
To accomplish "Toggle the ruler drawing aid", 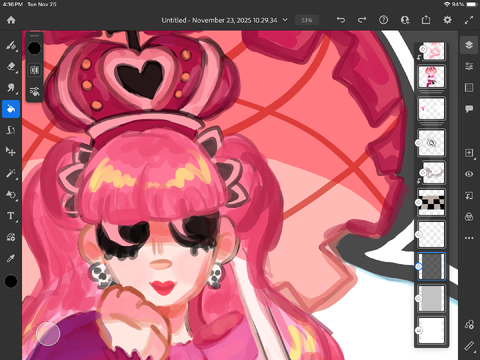I will pyautogui.click(x=469, y=346).
